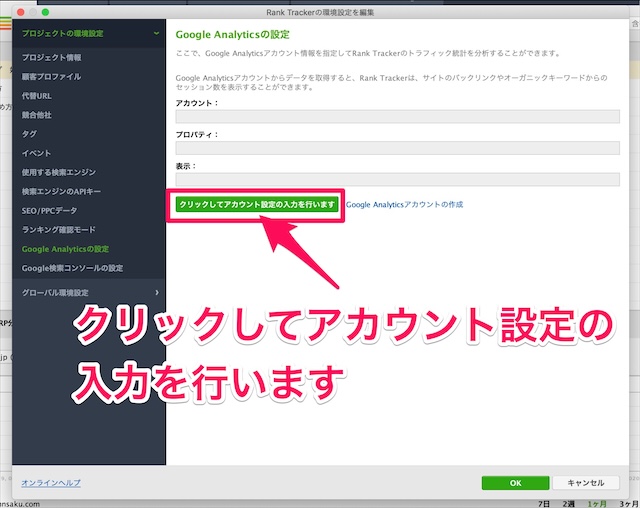Image resolution: width=640 pixels, height=508 pixels.
Task: Open 検索エンジンのAPIキー settings
Action: click(x=61, y=191)
